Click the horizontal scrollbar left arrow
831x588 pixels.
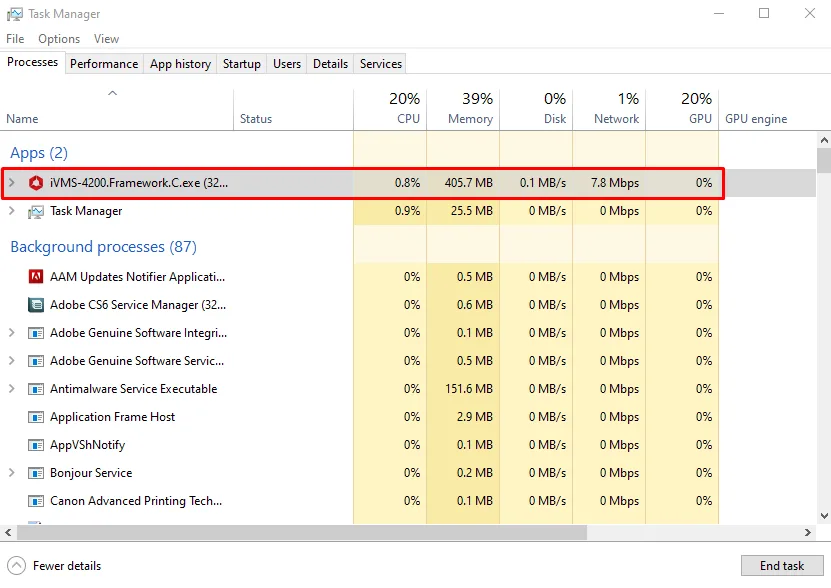coord(8,532)
